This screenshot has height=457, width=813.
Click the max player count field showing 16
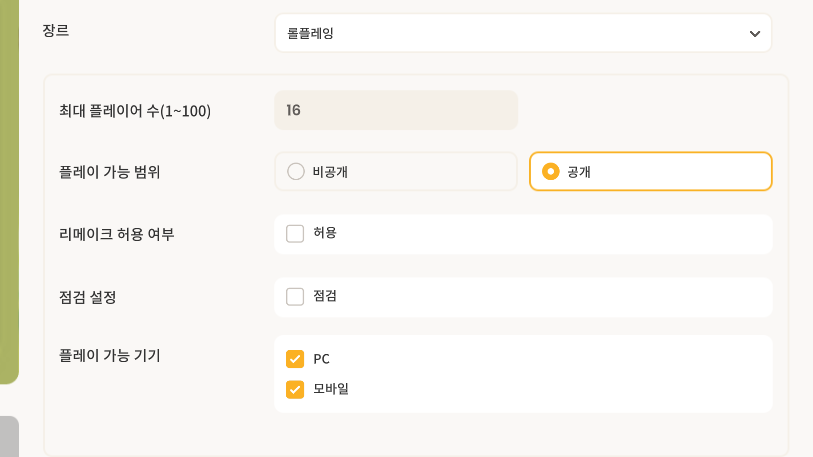396,110
